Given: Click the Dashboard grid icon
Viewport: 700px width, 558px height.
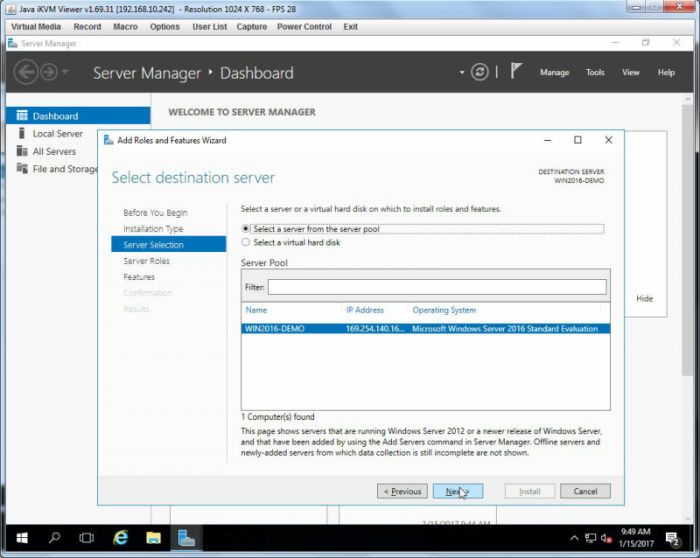Looking at the screenshot, I should [22, 116].
